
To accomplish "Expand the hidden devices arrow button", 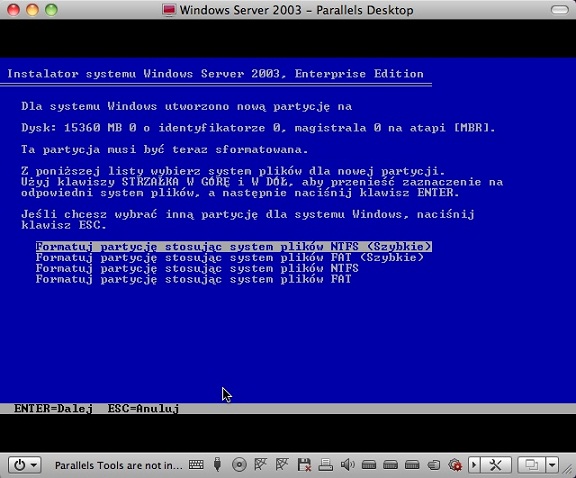I will (x=474, y=465).
